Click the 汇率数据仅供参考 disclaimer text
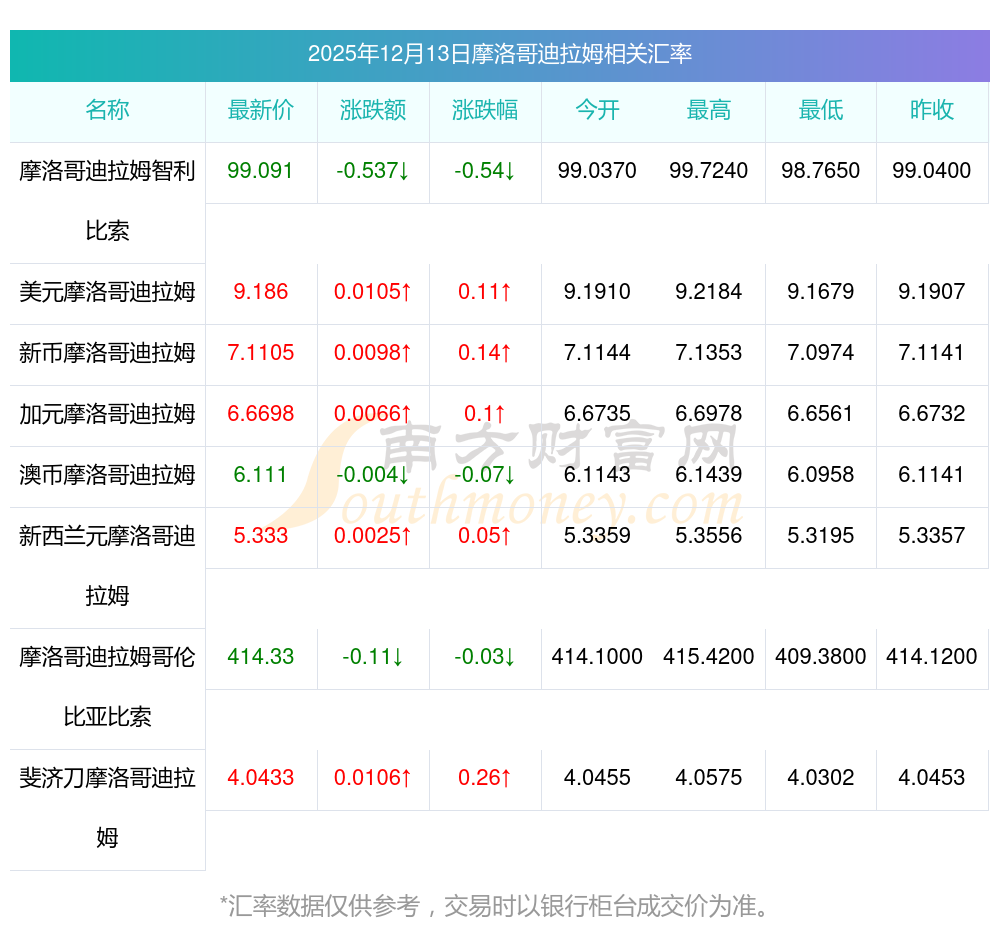1000x937 pixels. coord(497,906)
